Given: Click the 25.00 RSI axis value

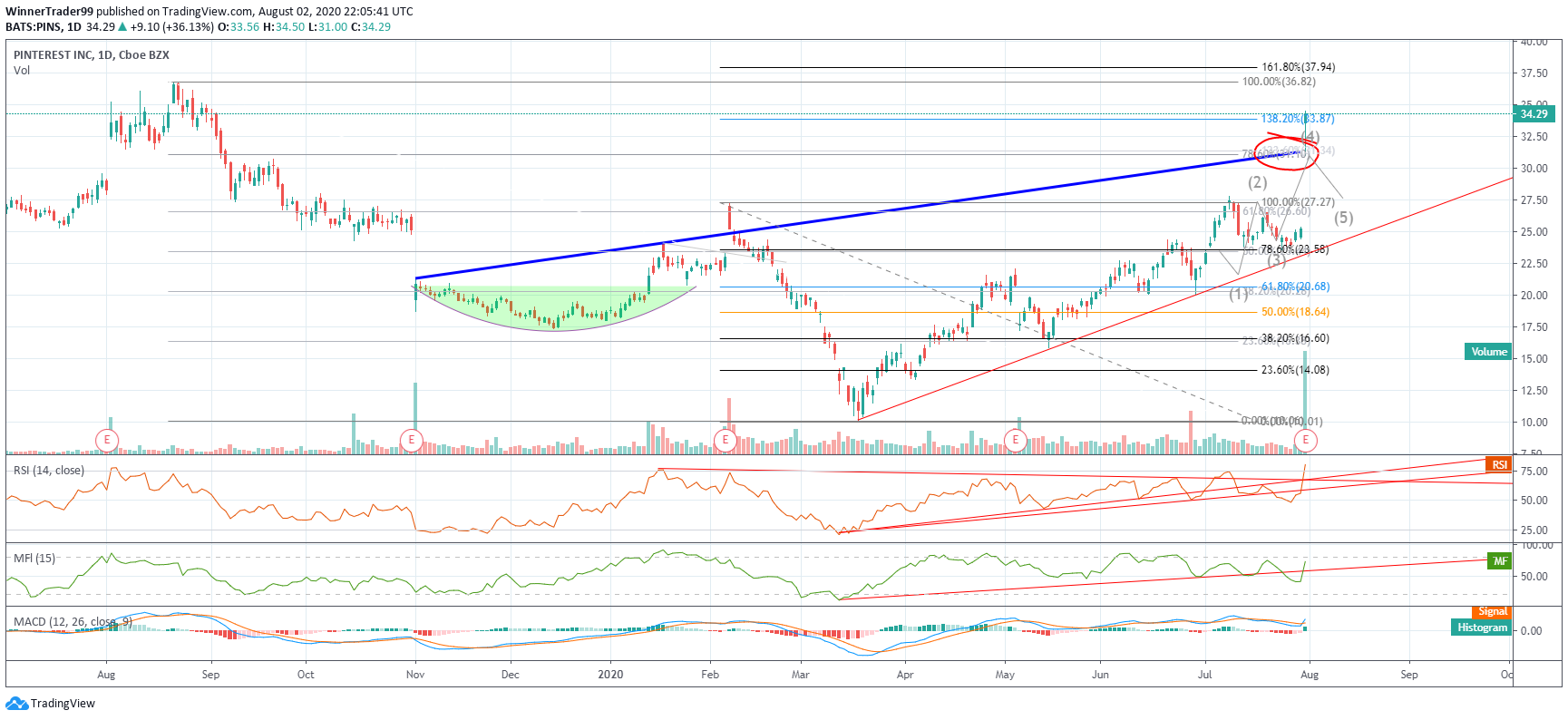Looking at the screenshot, I should point(1534,530).
